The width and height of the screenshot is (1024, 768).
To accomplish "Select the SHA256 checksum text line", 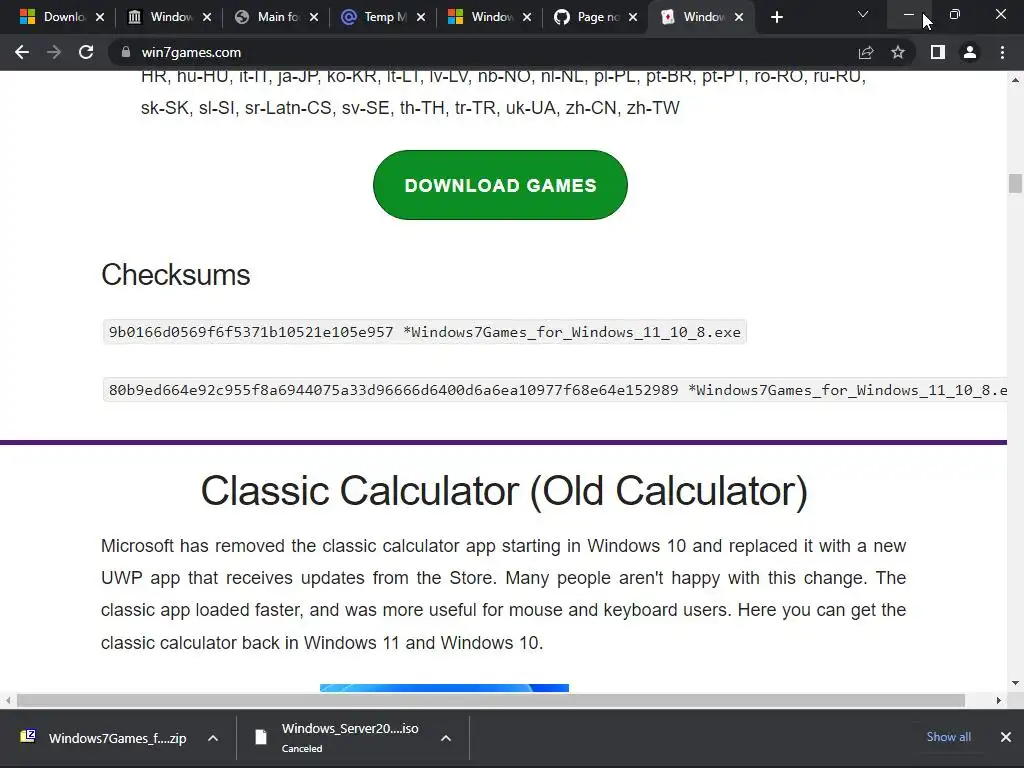I will click(555, 390).
